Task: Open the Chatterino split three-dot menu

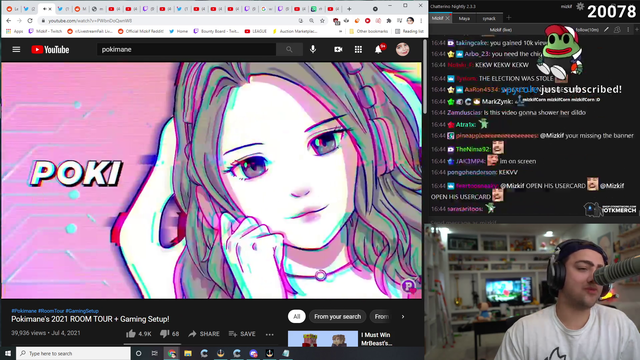Action: tap(628, 29)
